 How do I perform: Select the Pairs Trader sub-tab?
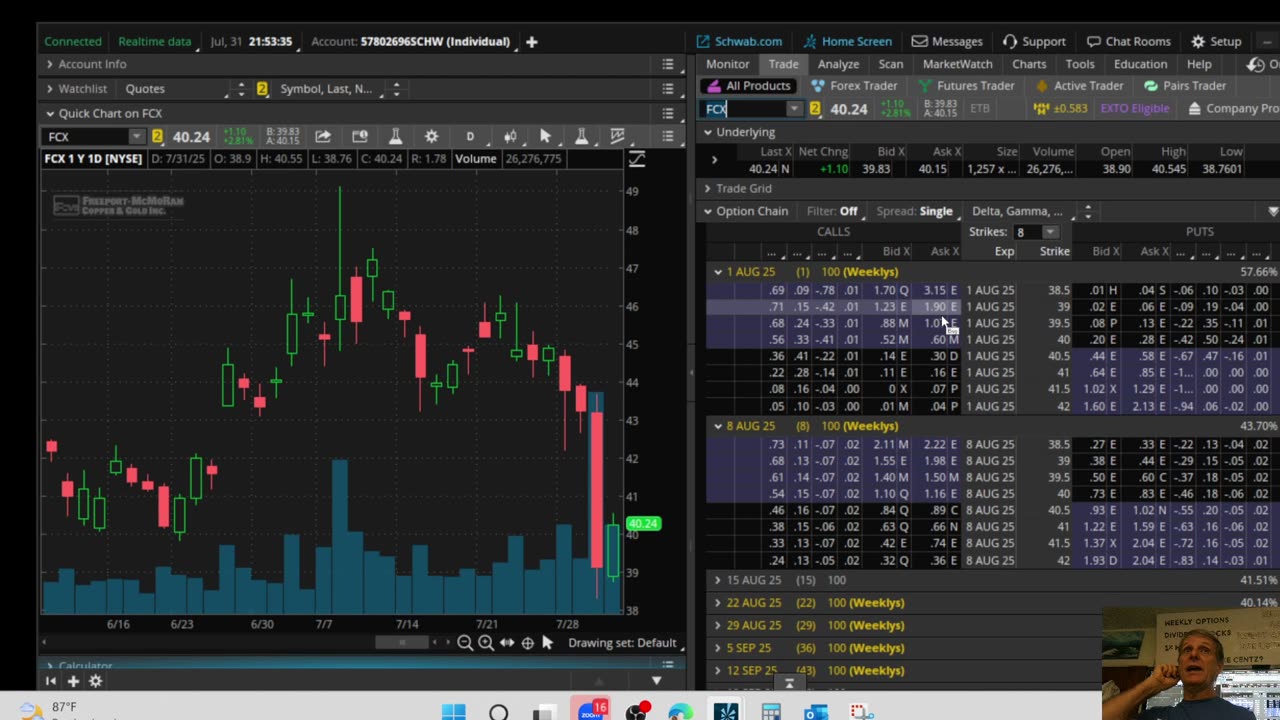click(x=1185, y=86)
